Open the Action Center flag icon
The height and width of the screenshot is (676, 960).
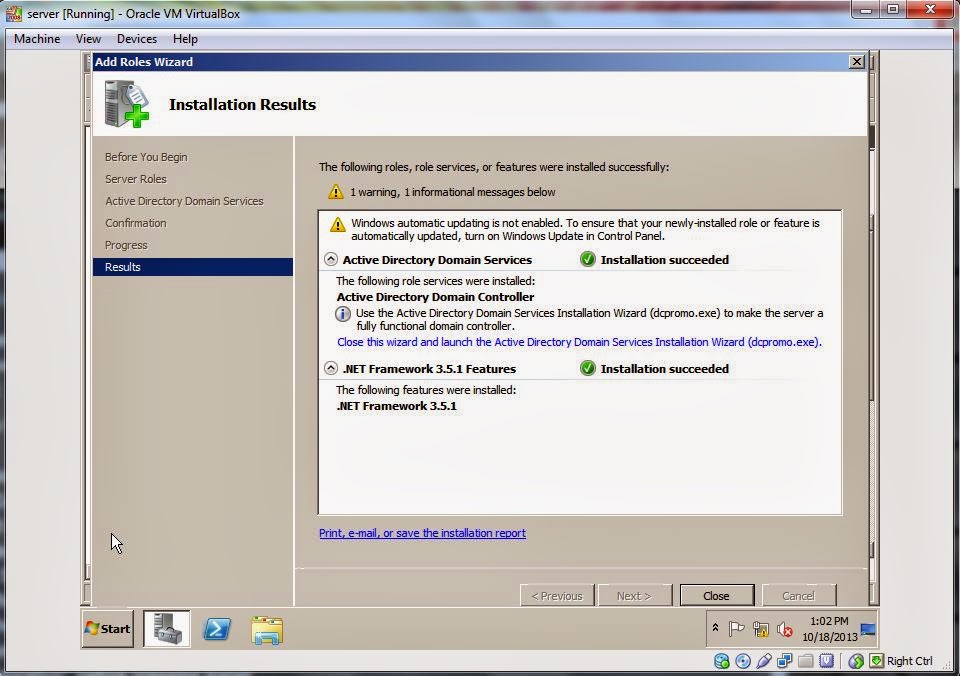737,629
